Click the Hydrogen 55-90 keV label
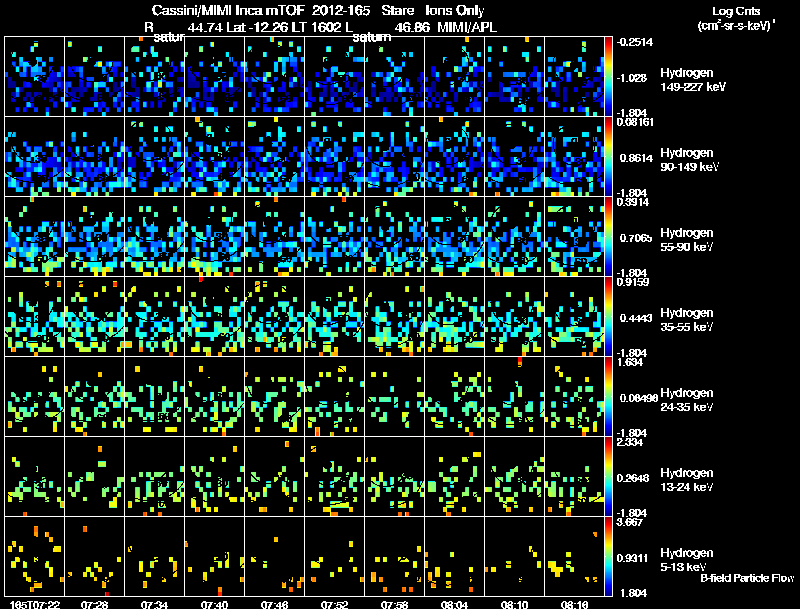Image resolution: width=800 pixels, height=609 pixels. (x=687, y=240)
